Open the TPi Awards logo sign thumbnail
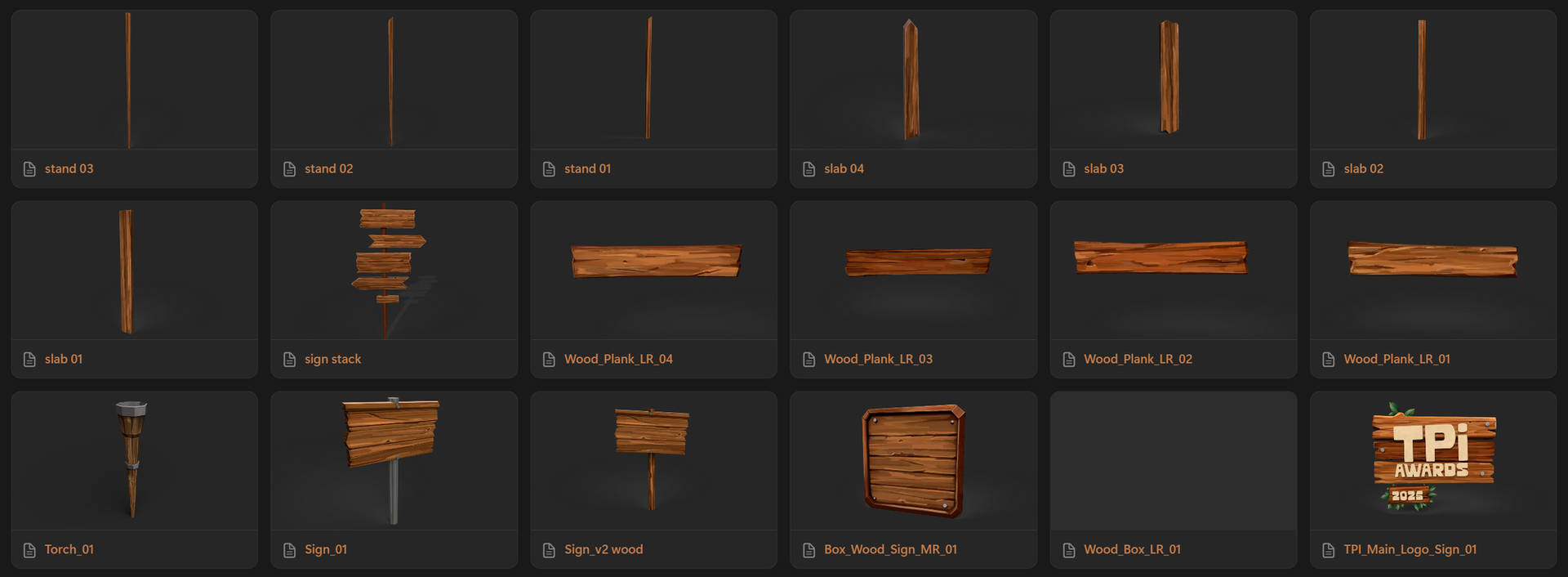This screenshot has width=1568, height=577. pyautogui.click(x=1433, y=461)
